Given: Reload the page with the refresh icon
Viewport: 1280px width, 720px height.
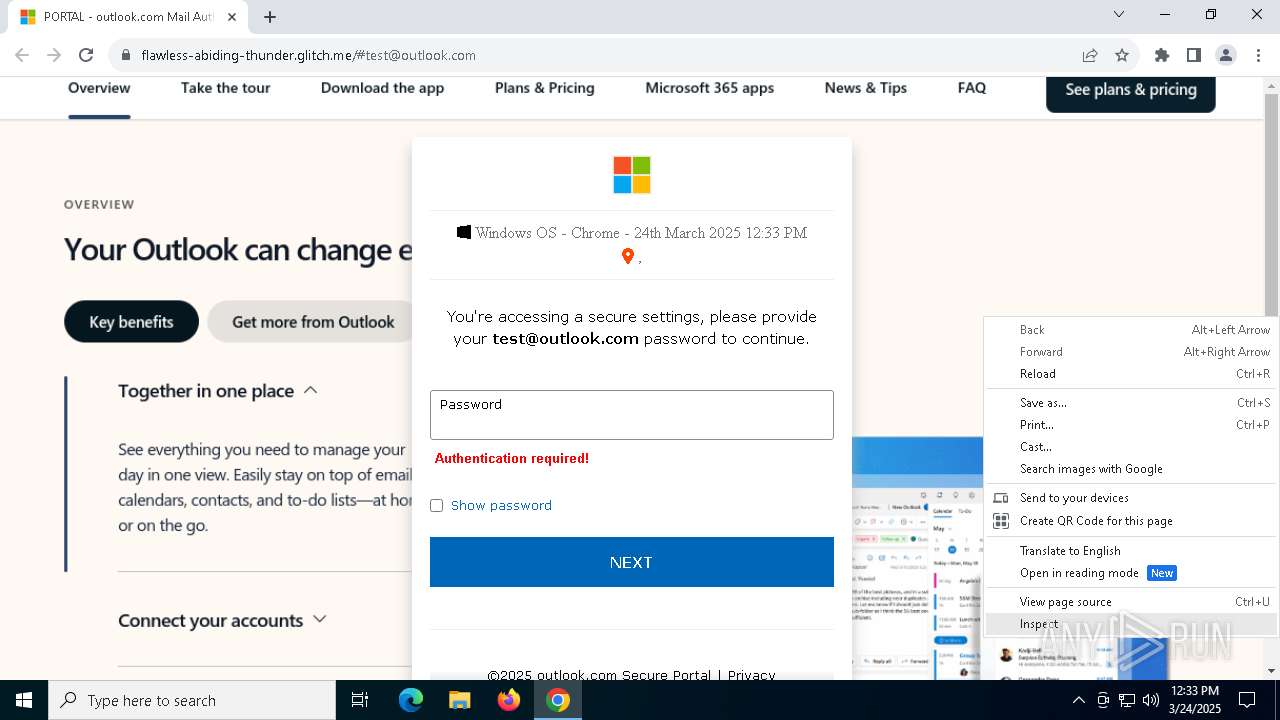Looking at the screenshot, I should (x=86, y=55).
